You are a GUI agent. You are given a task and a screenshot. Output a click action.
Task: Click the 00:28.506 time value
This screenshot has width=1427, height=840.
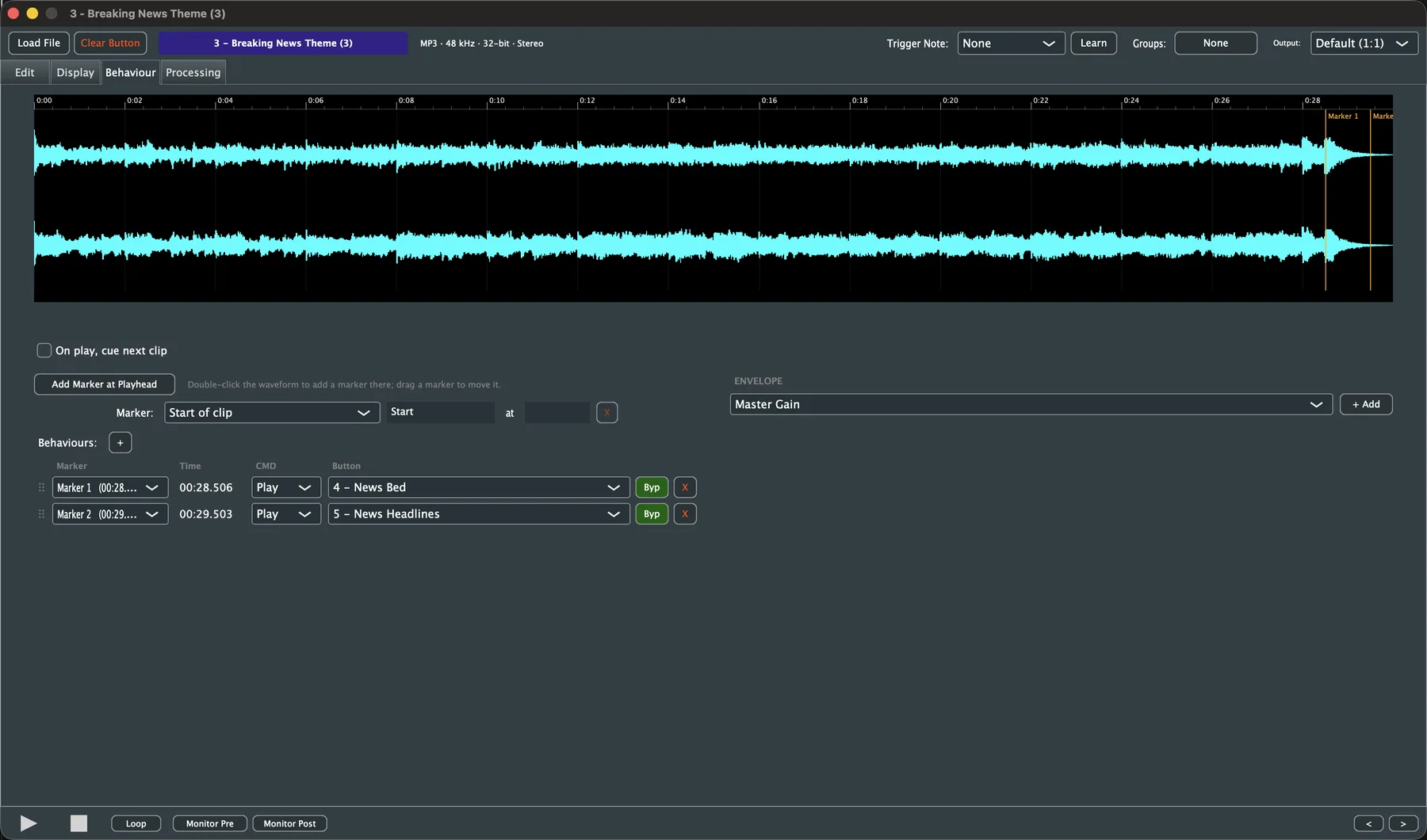(206, 488)
